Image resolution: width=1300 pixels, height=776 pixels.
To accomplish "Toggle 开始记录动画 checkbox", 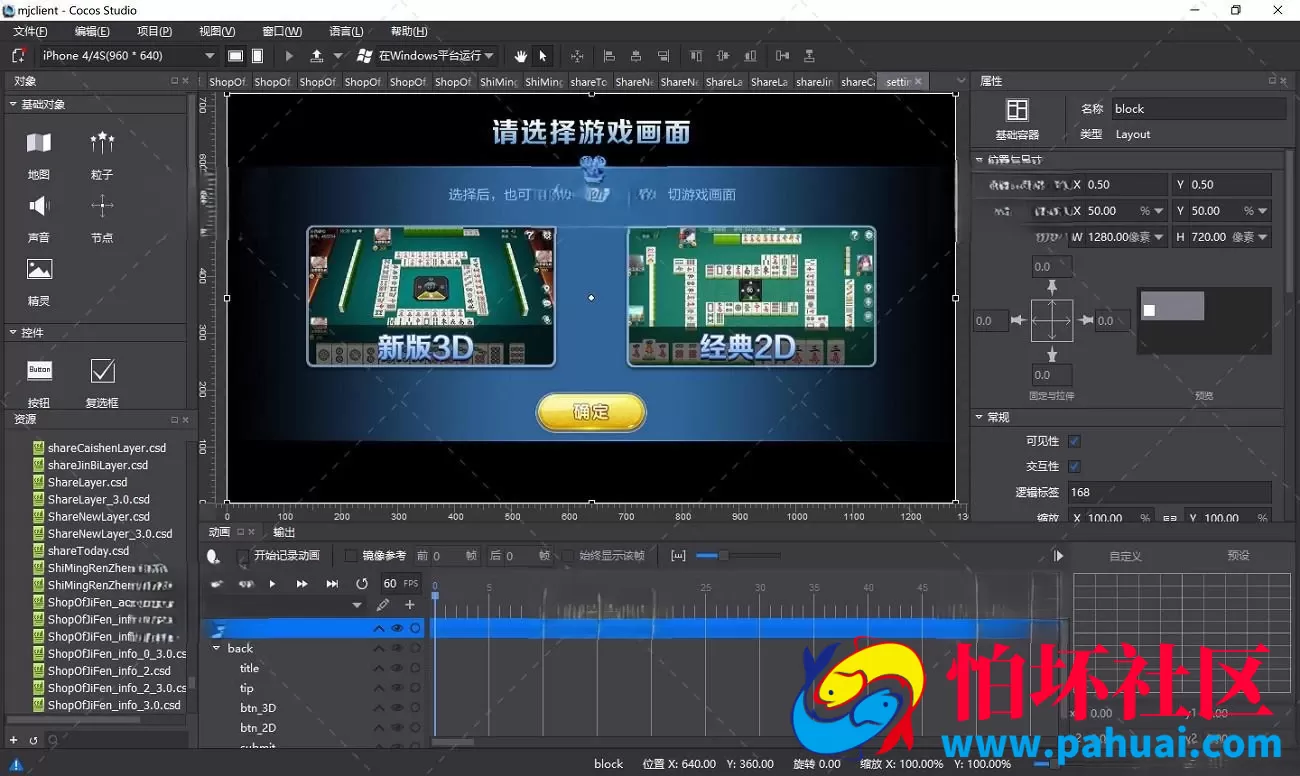I will [243, 556].
